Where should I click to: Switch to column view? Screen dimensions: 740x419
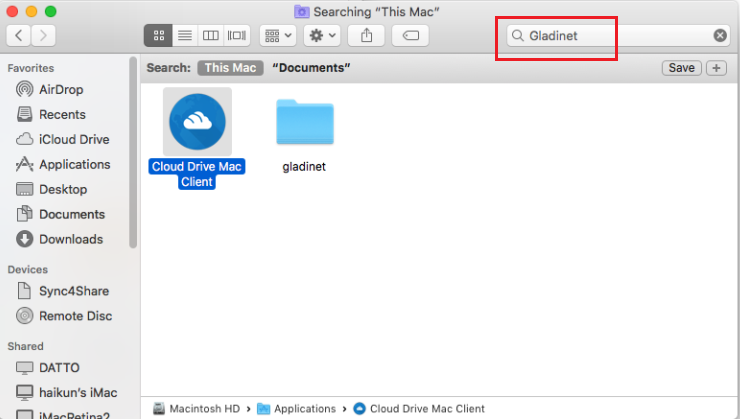point(210,35)
